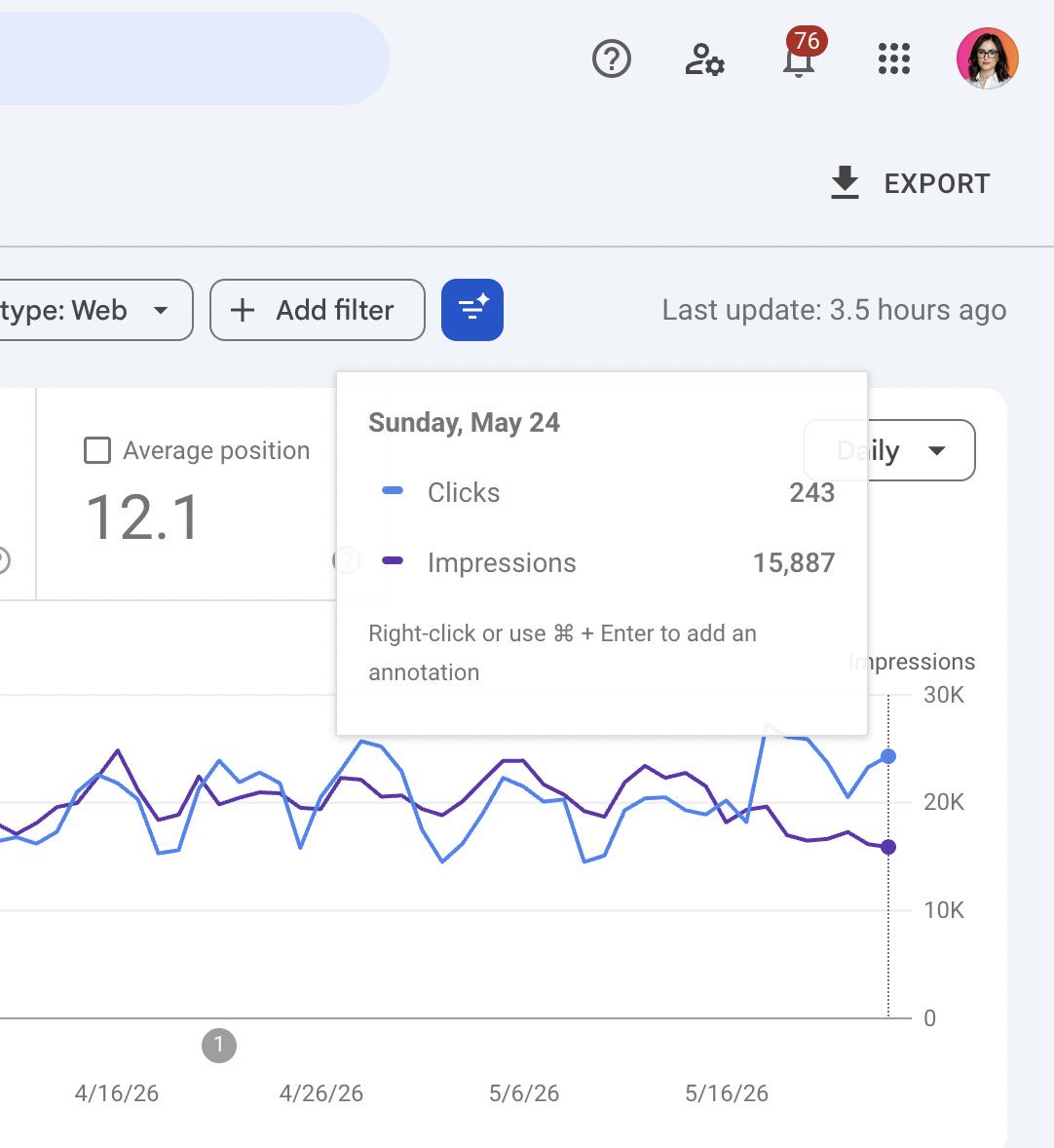This screenshot has width=1054, height=1148.
Task: Open the Google apps grid
Action: 893,59
